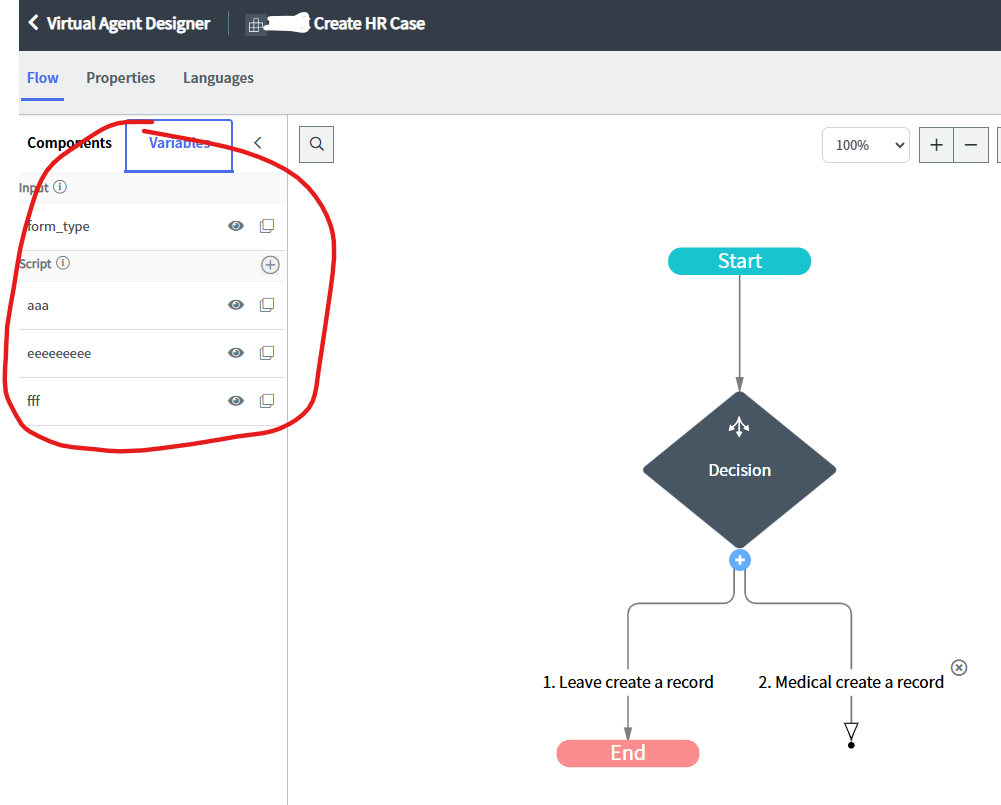Click the branching icon inside the Decision diamond
The image size is (1001, 805).
(x=739, y=426)
